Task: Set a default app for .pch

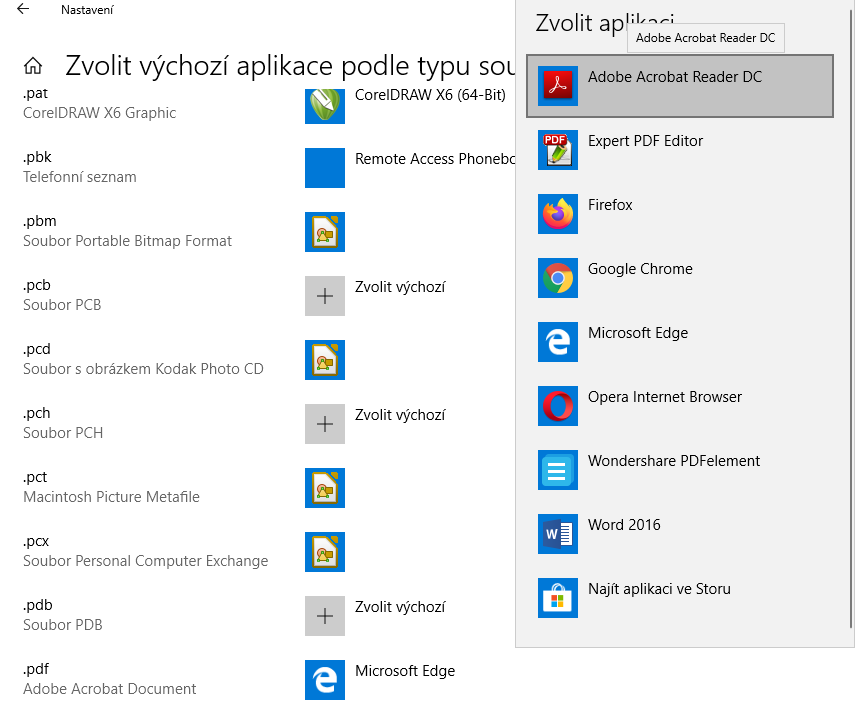Action: click(x=377, y=424)
